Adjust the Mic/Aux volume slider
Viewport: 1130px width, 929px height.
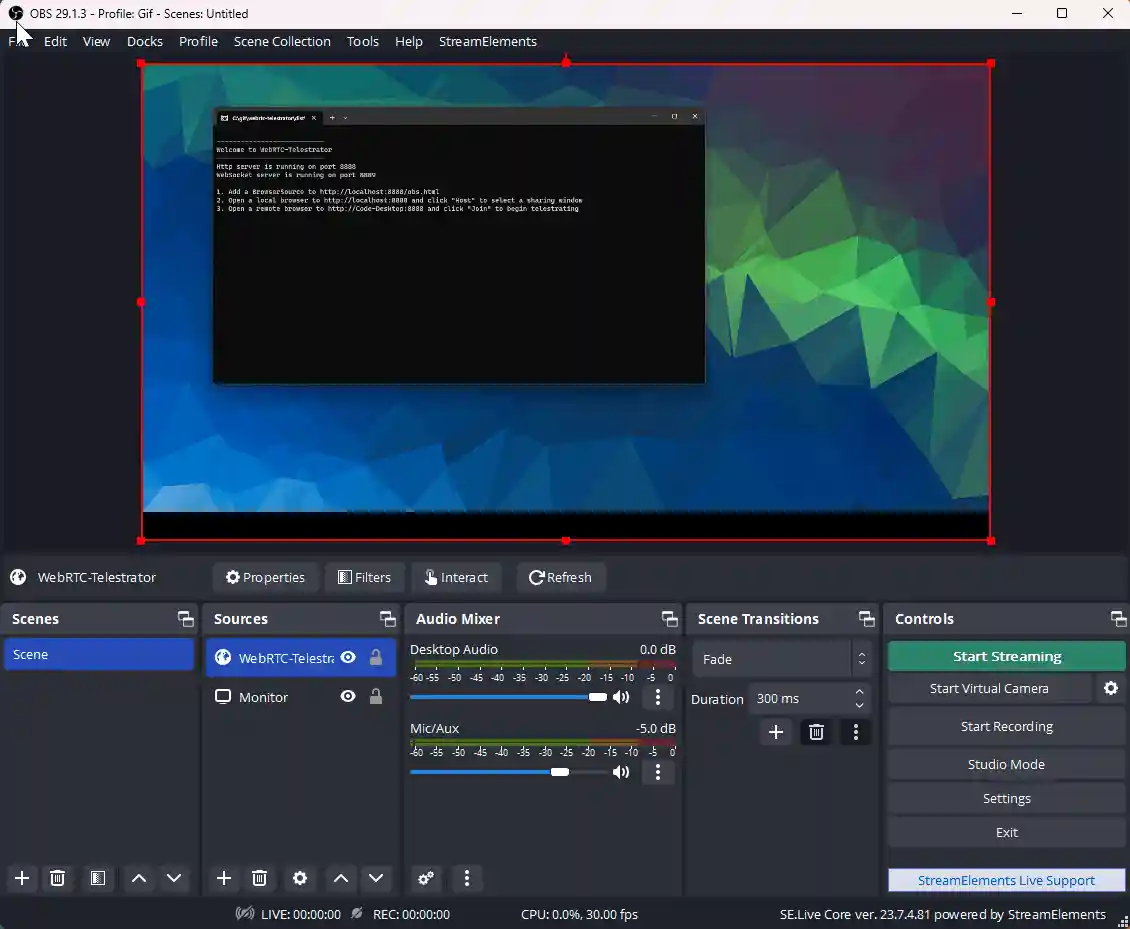pyautogui.click(x=560, y=772)
